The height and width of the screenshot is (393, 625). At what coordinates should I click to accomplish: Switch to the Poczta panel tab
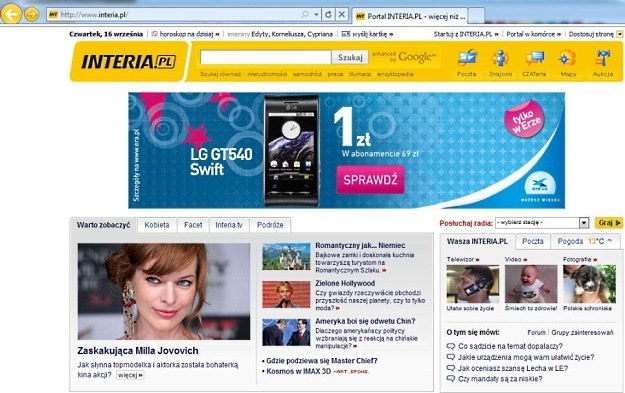pos(533,242)
